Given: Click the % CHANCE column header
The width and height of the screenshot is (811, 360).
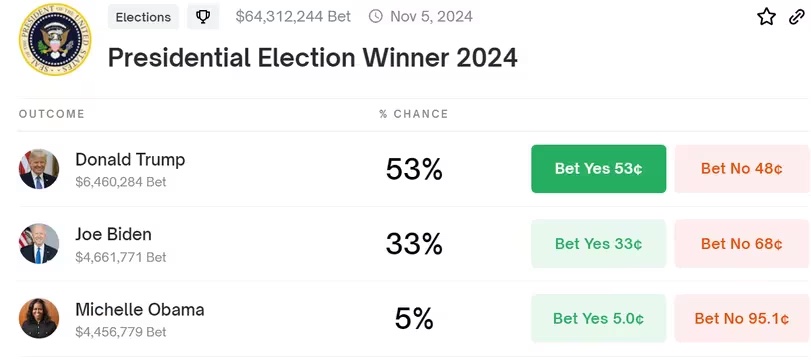Looking at the screenshot, I should point(413,114).
